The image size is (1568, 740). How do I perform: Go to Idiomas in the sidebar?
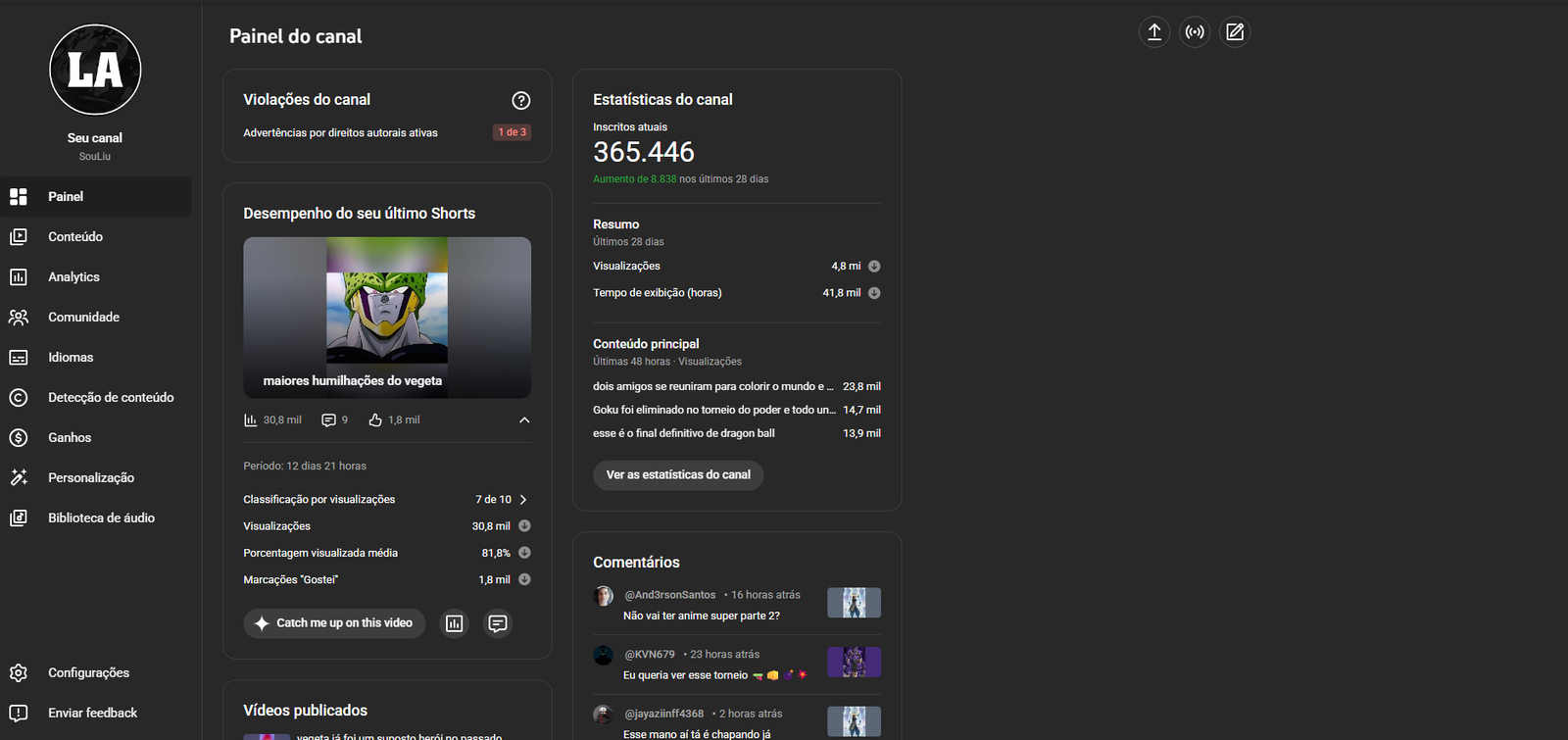(96, 358)
